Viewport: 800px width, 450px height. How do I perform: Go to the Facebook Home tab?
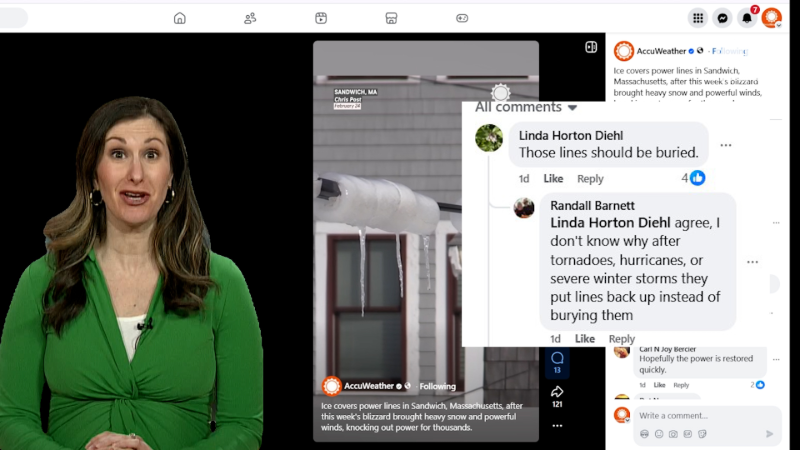pos(180,18)
